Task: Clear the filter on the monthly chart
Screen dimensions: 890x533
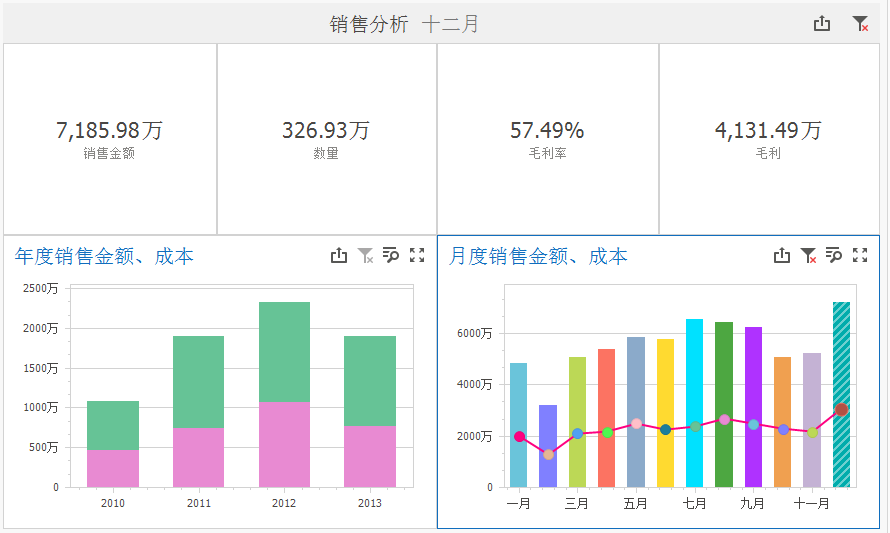Action: pos(808,256)
